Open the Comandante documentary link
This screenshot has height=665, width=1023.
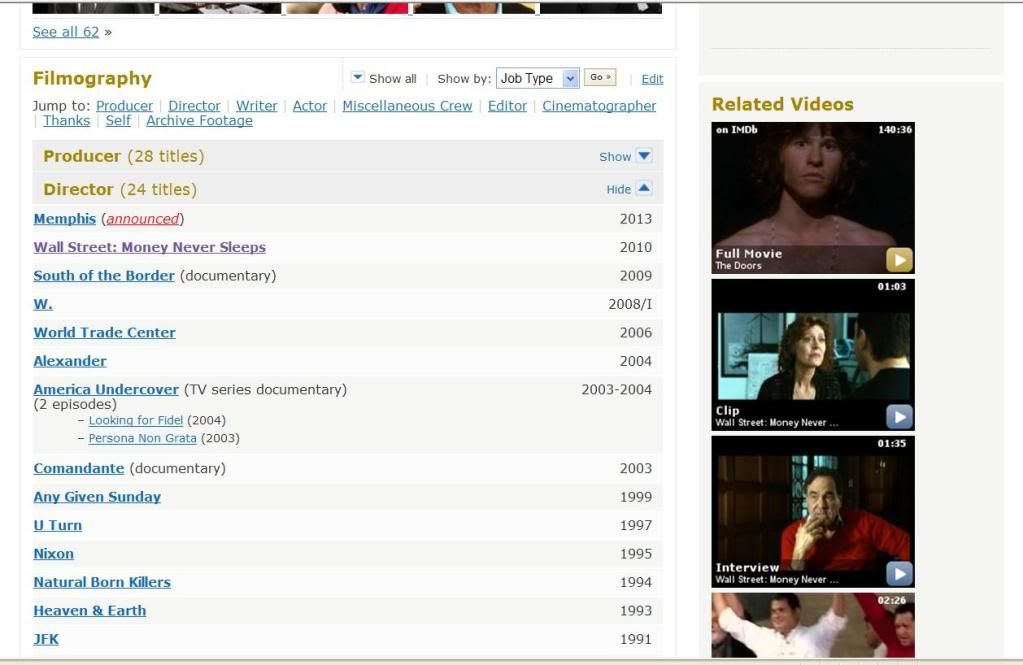(x=78, y=469)
